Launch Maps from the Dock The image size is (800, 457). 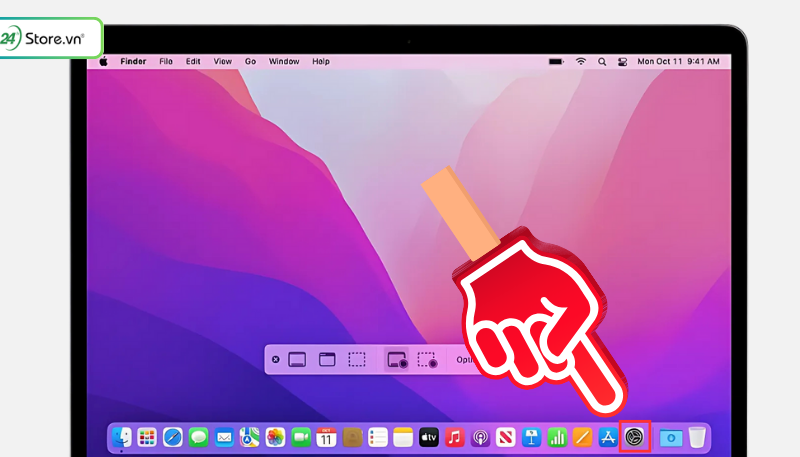click(x=249, y=437)
